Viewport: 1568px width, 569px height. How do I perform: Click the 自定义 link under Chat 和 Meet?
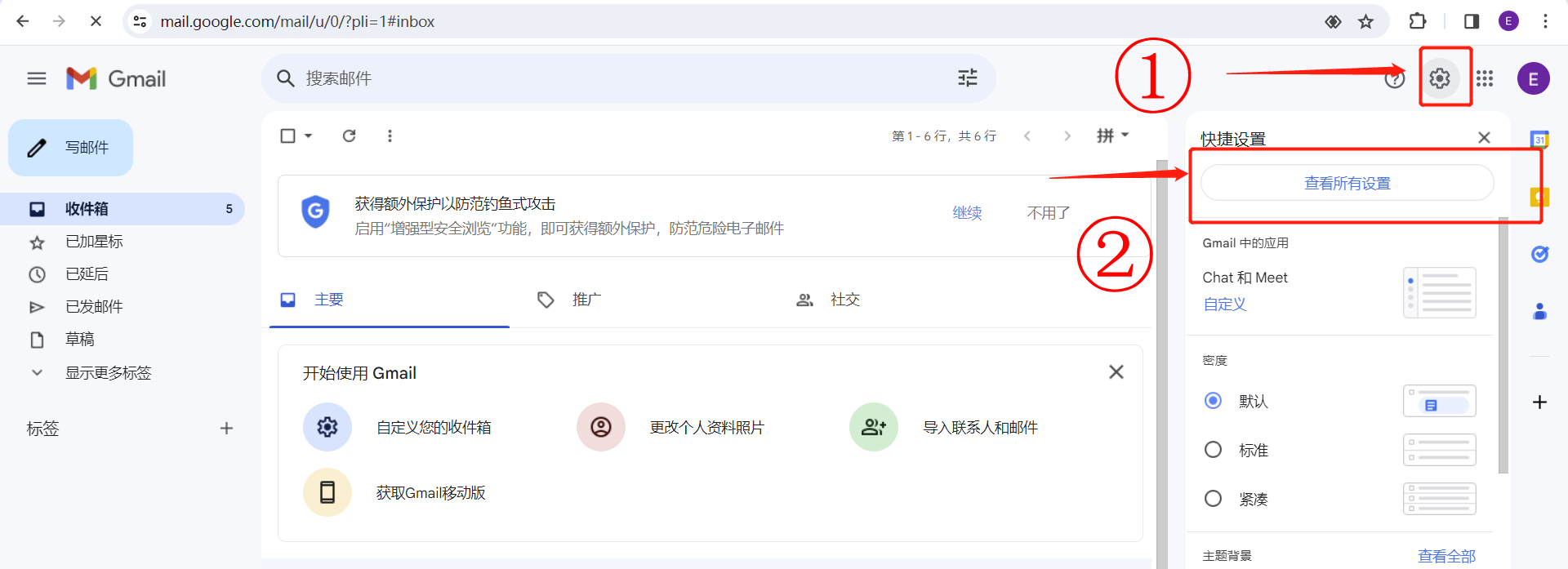tap(1225, 305)
